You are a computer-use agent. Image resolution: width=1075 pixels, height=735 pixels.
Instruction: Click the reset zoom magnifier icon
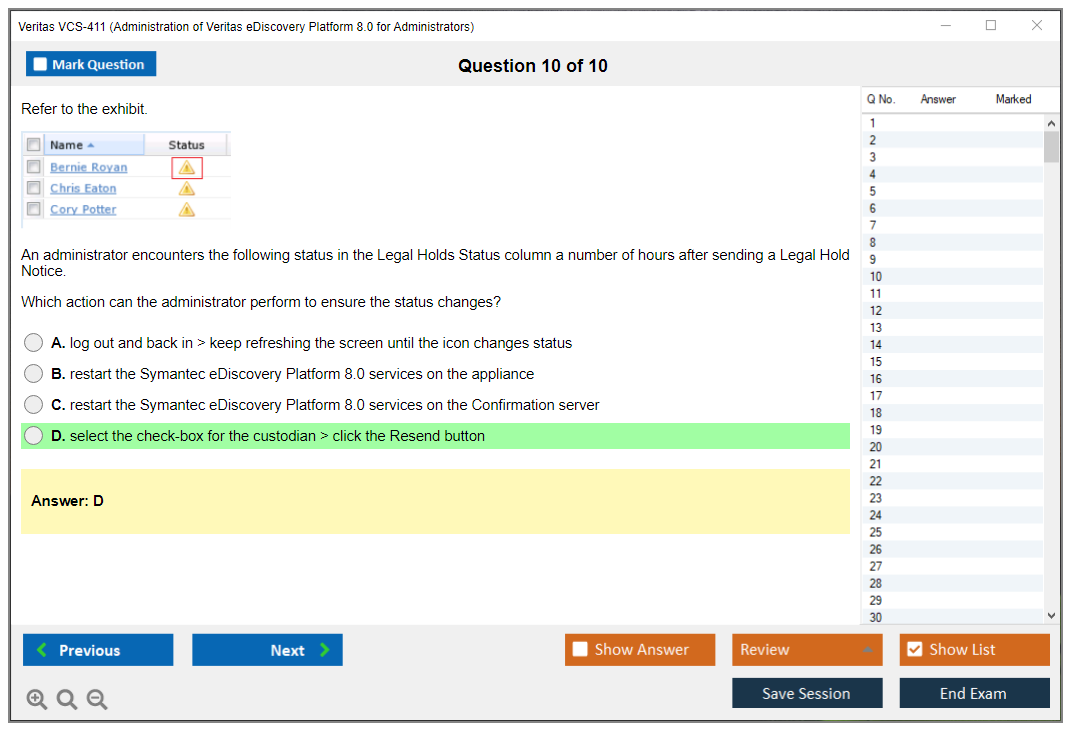pyautogui.click(x=66, y=700)
